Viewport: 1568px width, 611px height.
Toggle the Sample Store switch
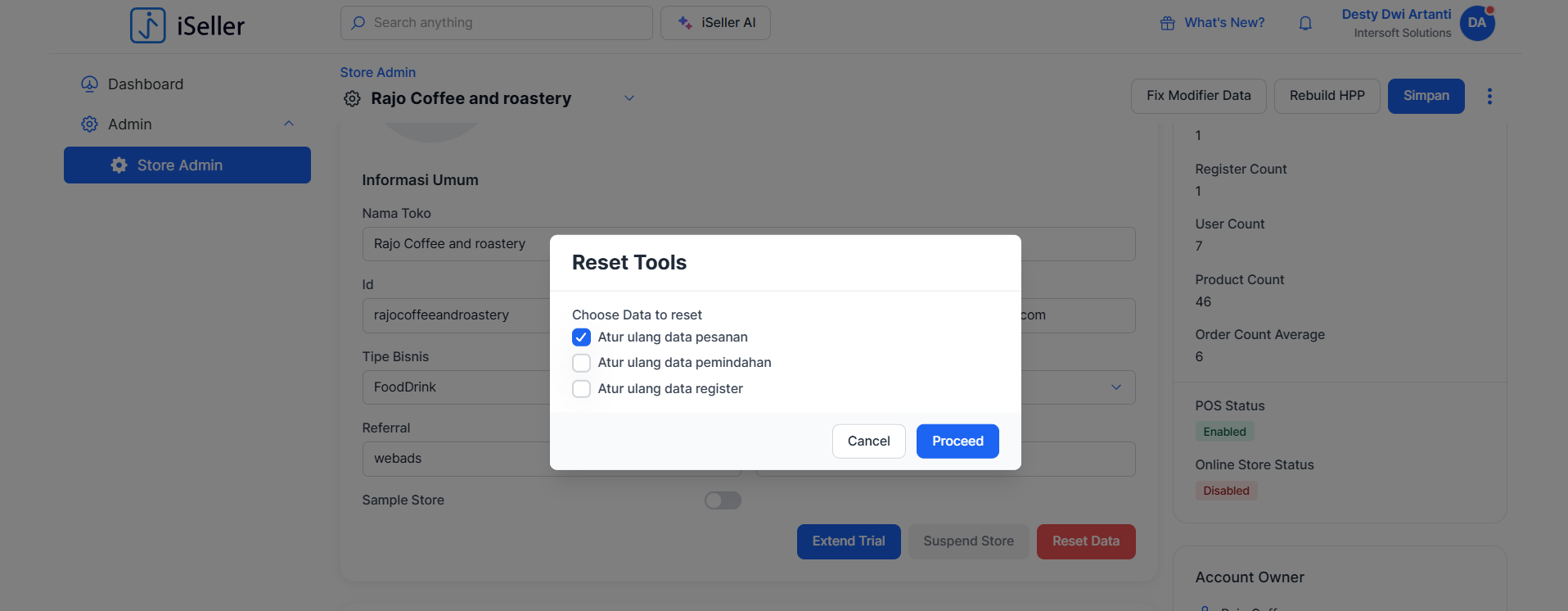point(723,500)
